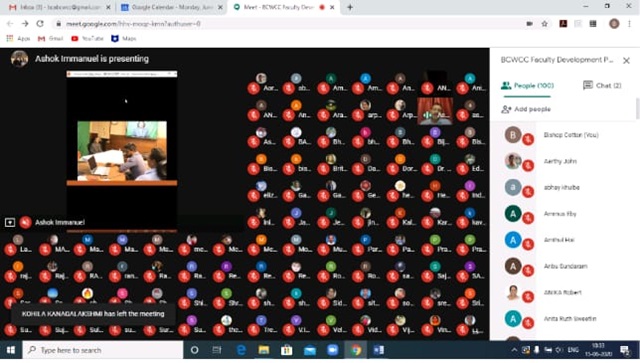
Task: Open the Gmail bookmark
Action: point(51,38)
